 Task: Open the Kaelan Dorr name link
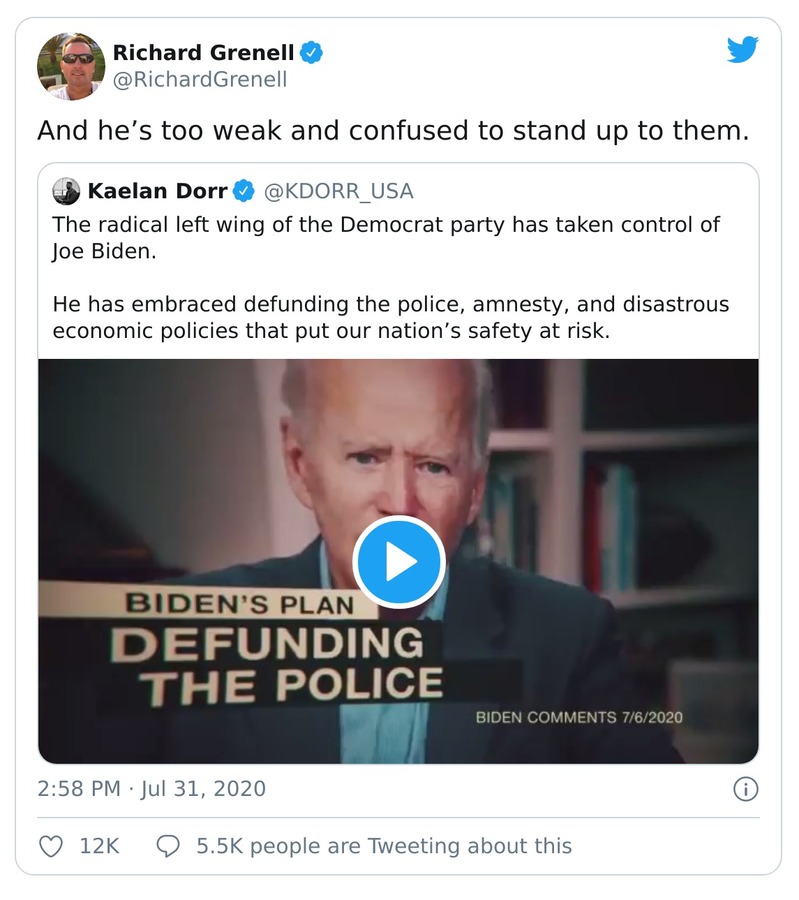pyautogui.click(x=157, y=191)
